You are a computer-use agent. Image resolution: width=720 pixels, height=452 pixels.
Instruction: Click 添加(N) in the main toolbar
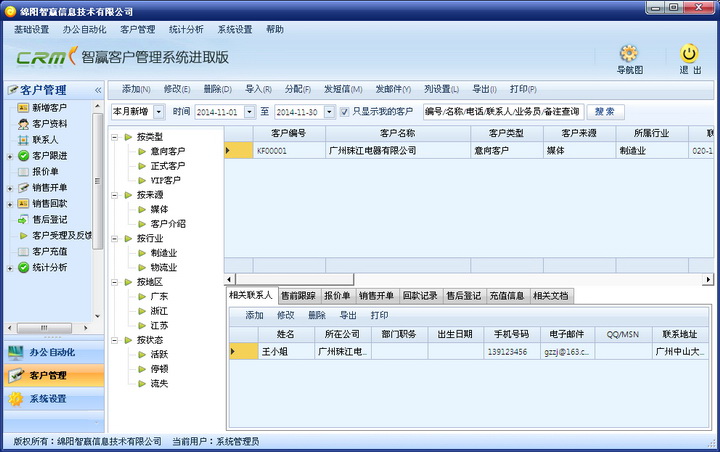136,89
